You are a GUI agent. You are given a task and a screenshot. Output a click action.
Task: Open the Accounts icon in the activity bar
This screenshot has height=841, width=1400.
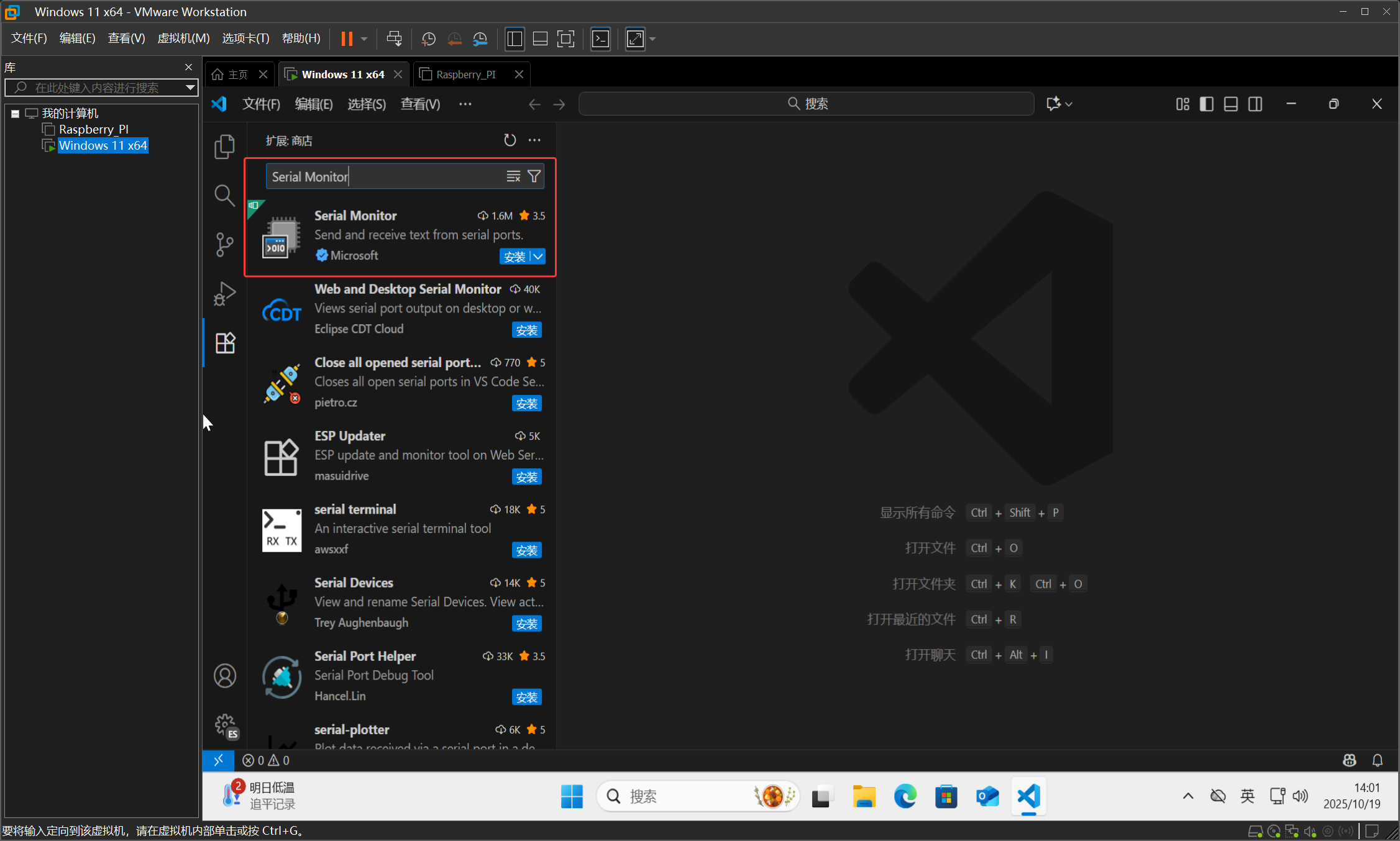pos(224,675)
